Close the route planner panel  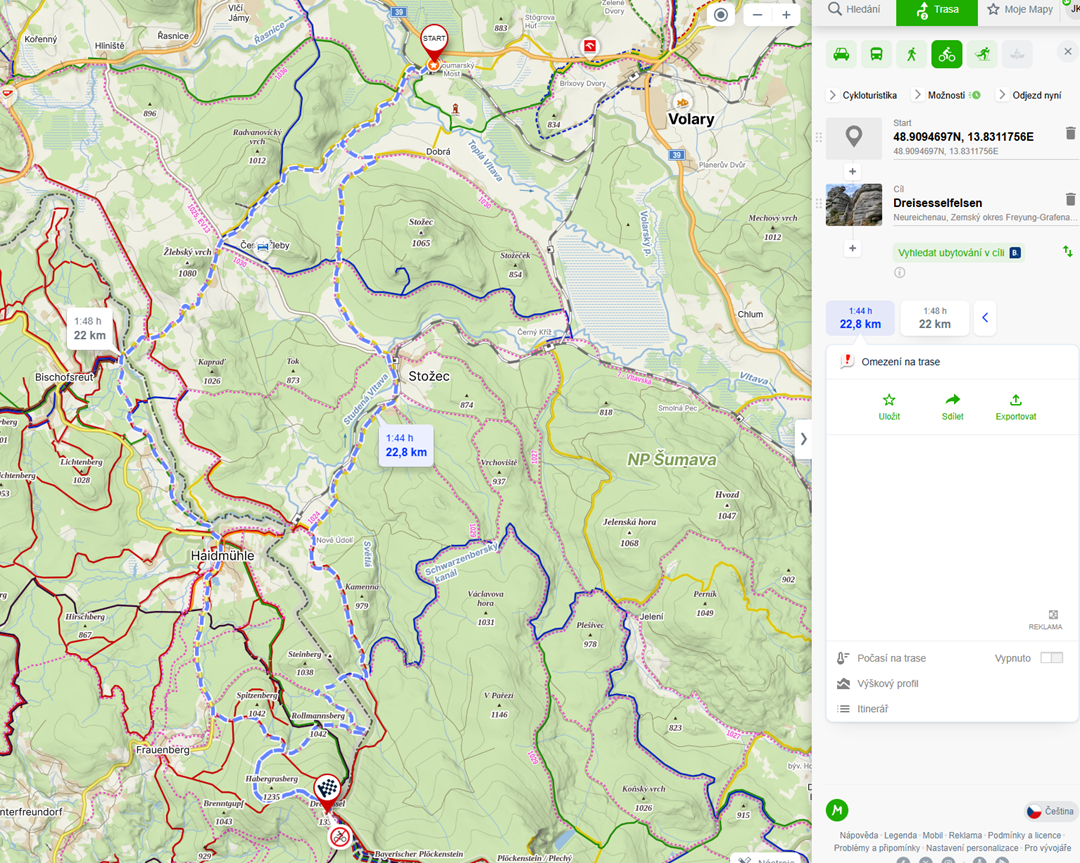(x=1068, y=52)
